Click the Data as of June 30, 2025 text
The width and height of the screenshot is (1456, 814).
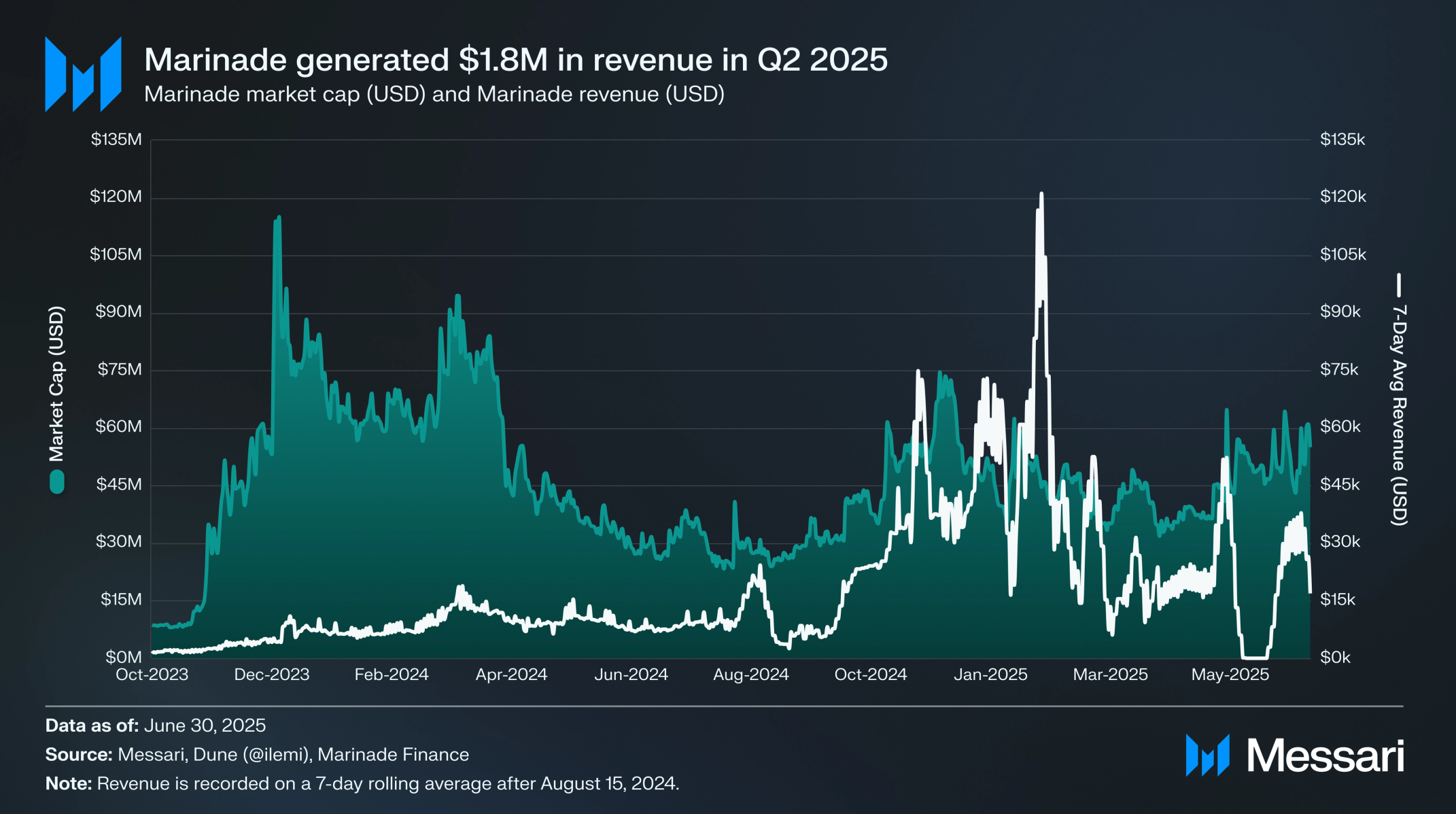click(155, 726)
